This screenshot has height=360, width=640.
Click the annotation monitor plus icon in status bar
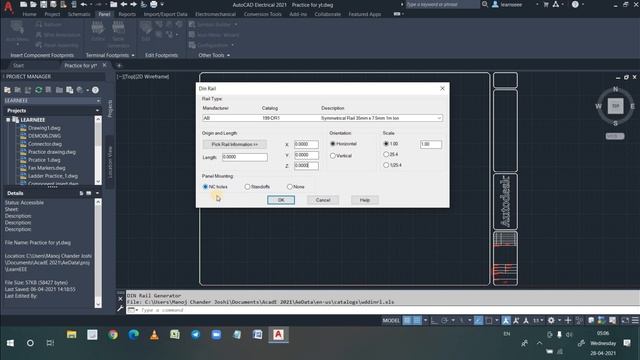[568, 320]
